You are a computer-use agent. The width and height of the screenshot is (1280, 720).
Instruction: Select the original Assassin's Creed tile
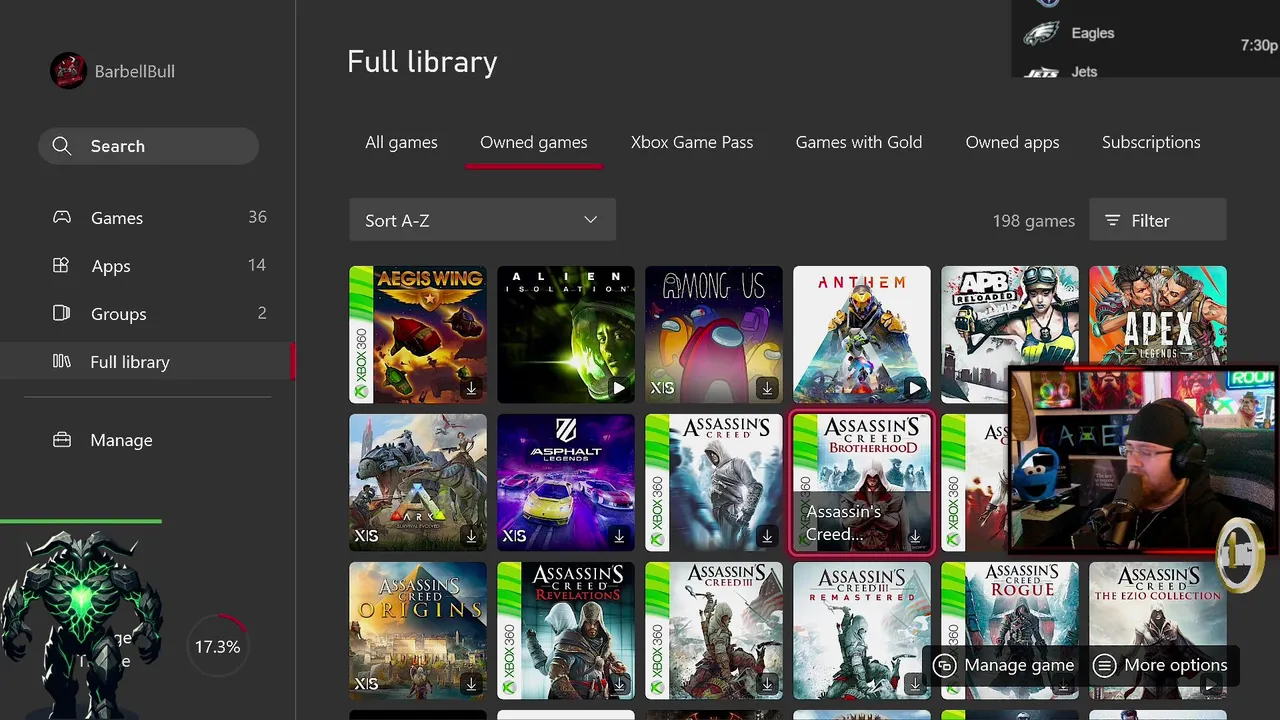tap(714, 482)
